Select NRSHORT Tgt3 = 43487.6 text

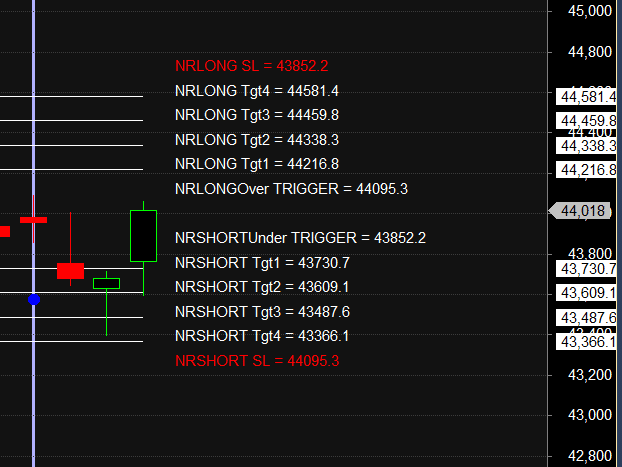pos(262,312)
